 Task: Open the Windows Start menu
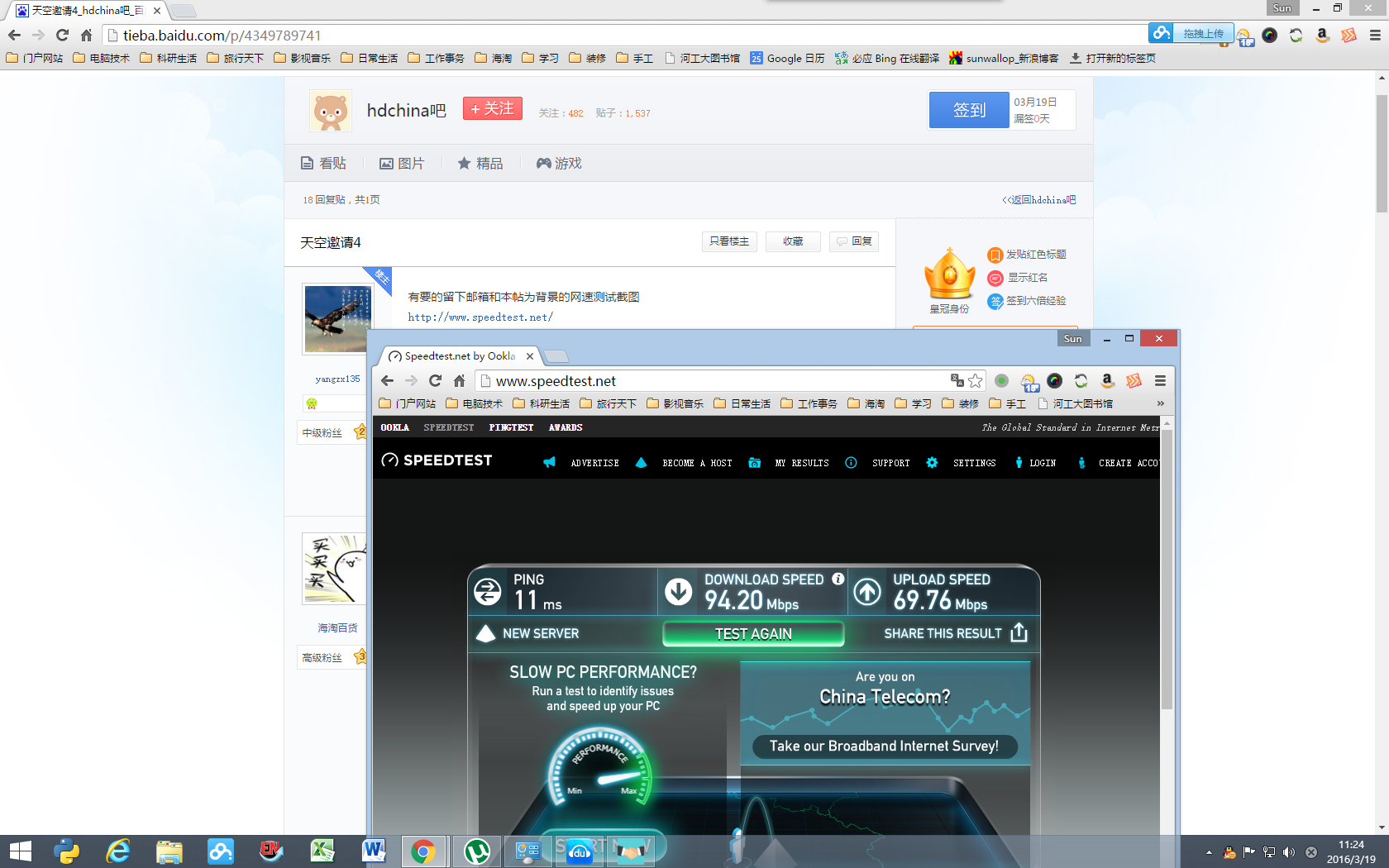[x=20, y=851]
